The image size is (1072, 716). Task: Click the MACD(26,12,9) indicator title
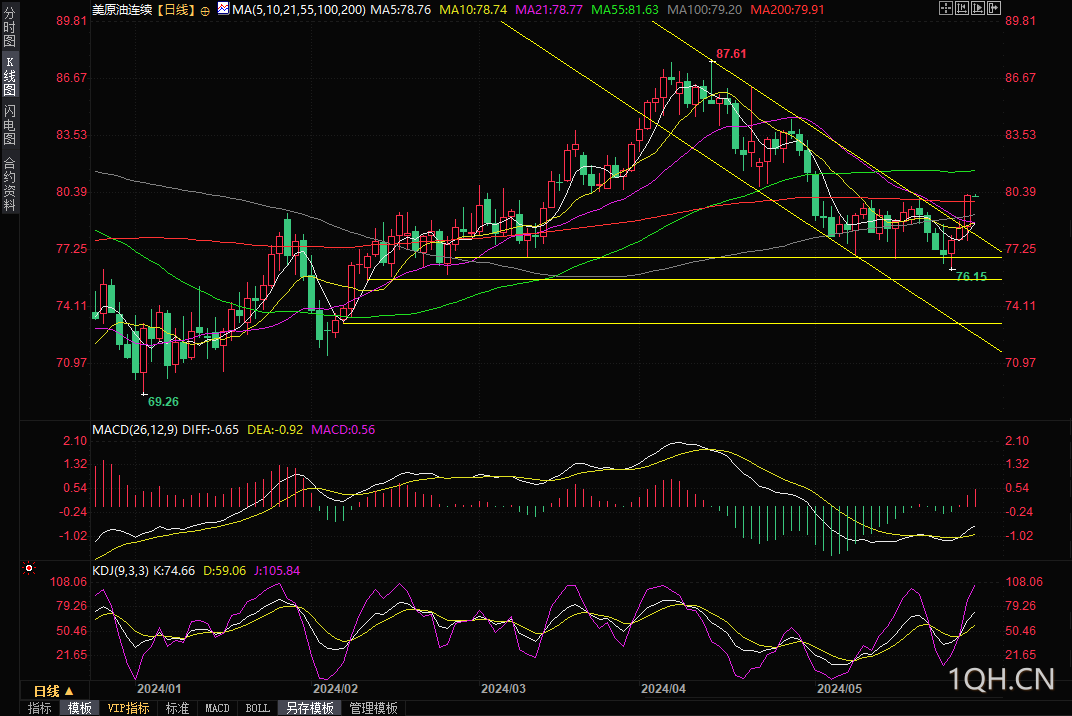135,429
